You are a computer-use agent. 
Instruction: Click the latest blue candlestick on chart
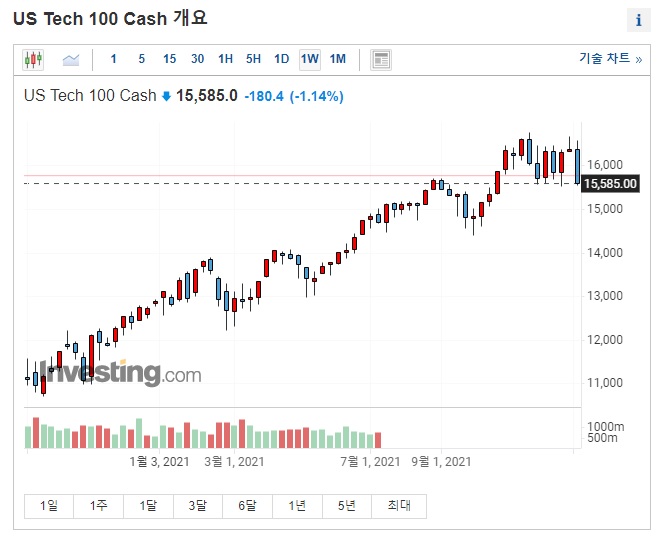[577, 166]
